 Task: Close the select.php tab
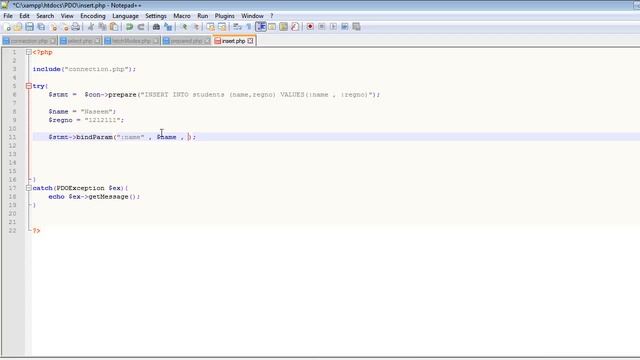pyautogui.click(x=97, y=41)
